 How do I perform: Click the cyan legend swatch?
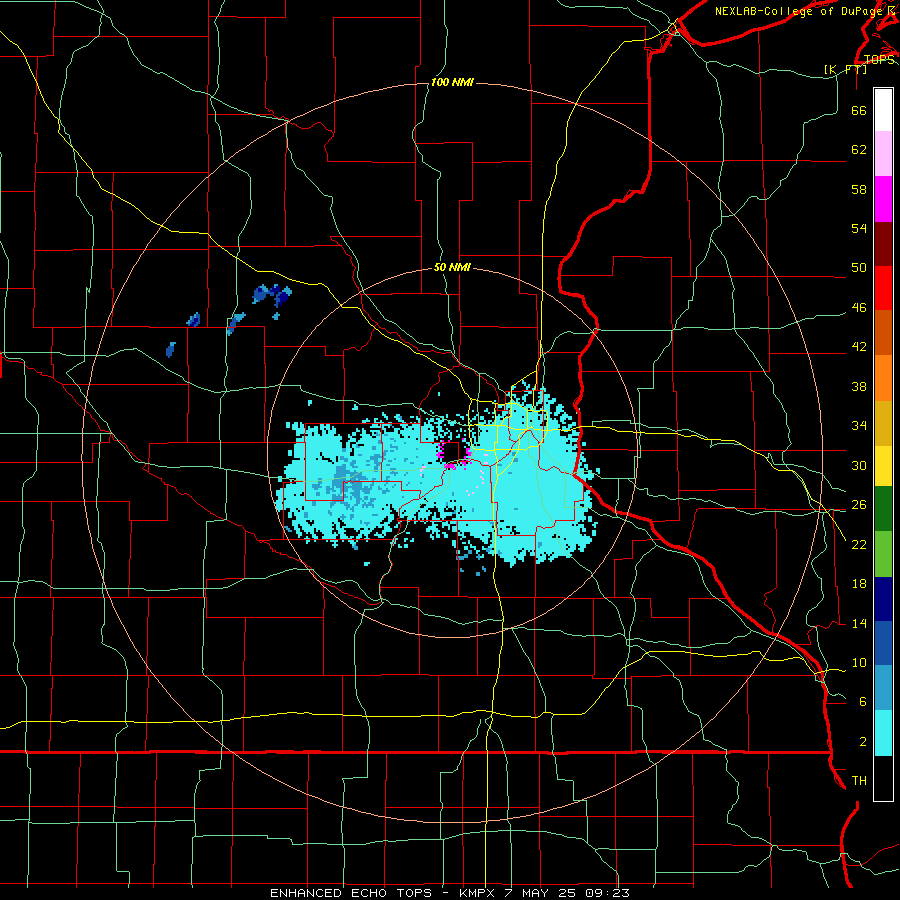[883, 733]
